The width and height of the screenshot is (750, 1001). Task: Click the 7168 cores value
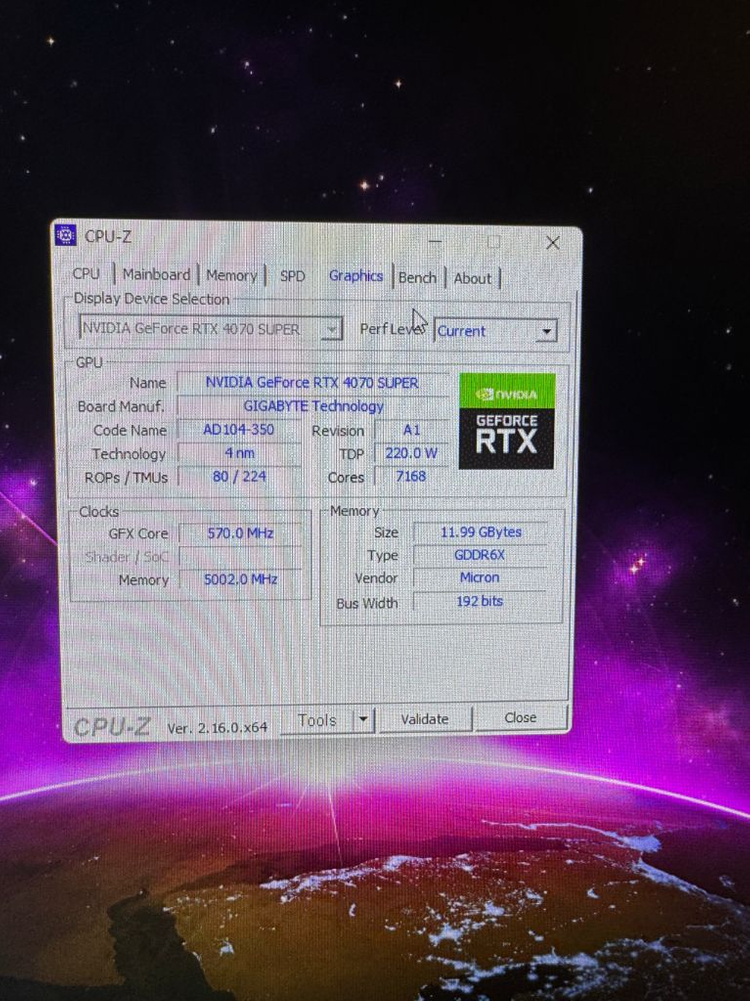click(411, 476)
